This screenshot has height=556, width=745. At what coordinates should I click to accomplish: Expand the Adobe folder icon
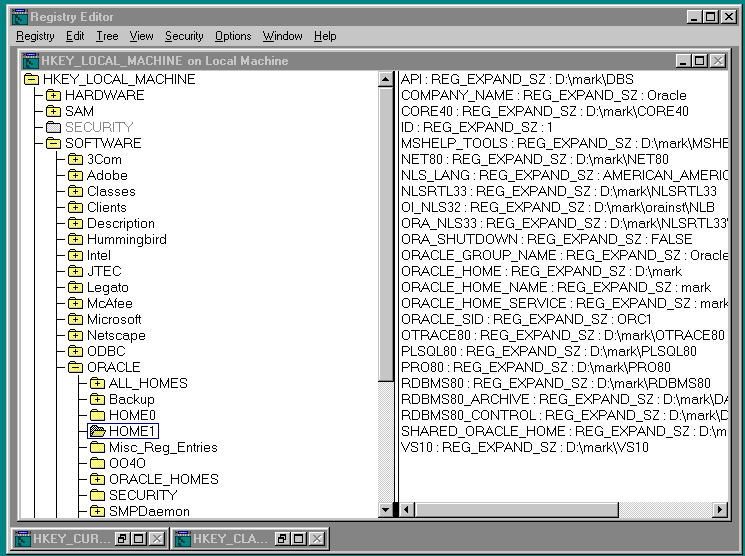point(75,175)
